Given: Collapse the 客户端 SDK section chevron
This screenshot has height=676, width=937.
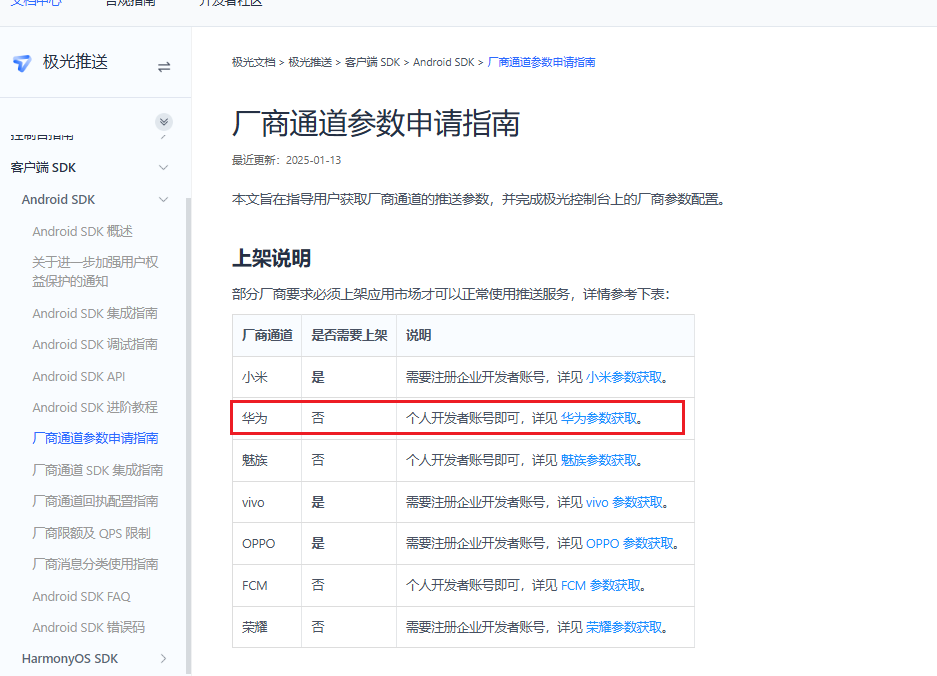Looking at the screenshot, I should [163, 167].
